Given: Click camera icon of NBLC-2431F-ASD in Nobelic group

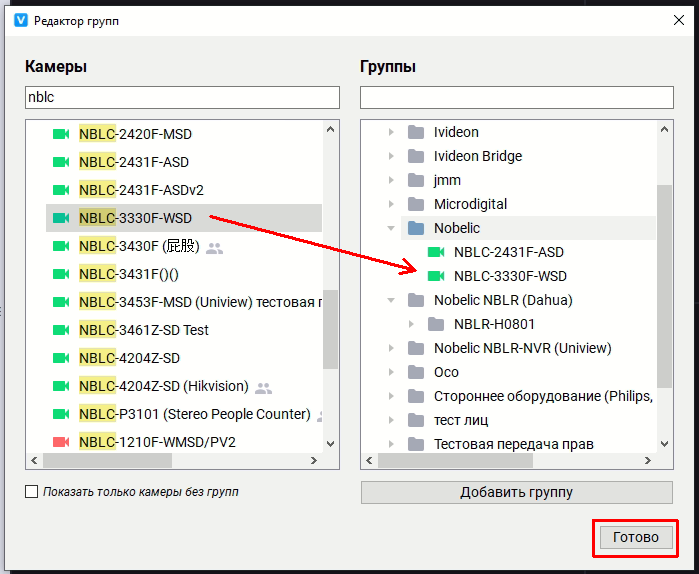Looking at the screenshot, I should 436,252.
